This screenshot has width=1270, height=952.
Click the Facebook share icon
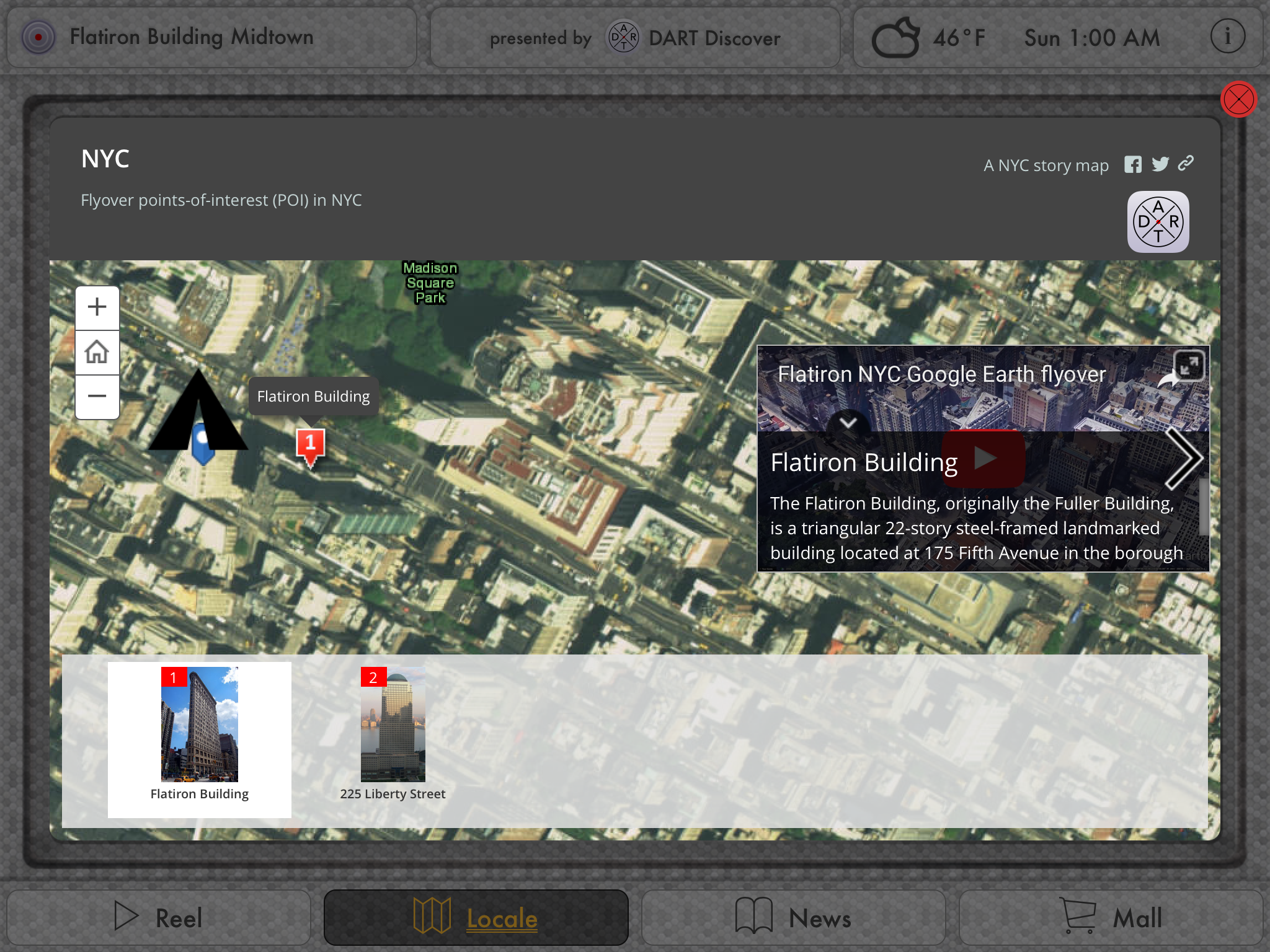click(1132, 165)
